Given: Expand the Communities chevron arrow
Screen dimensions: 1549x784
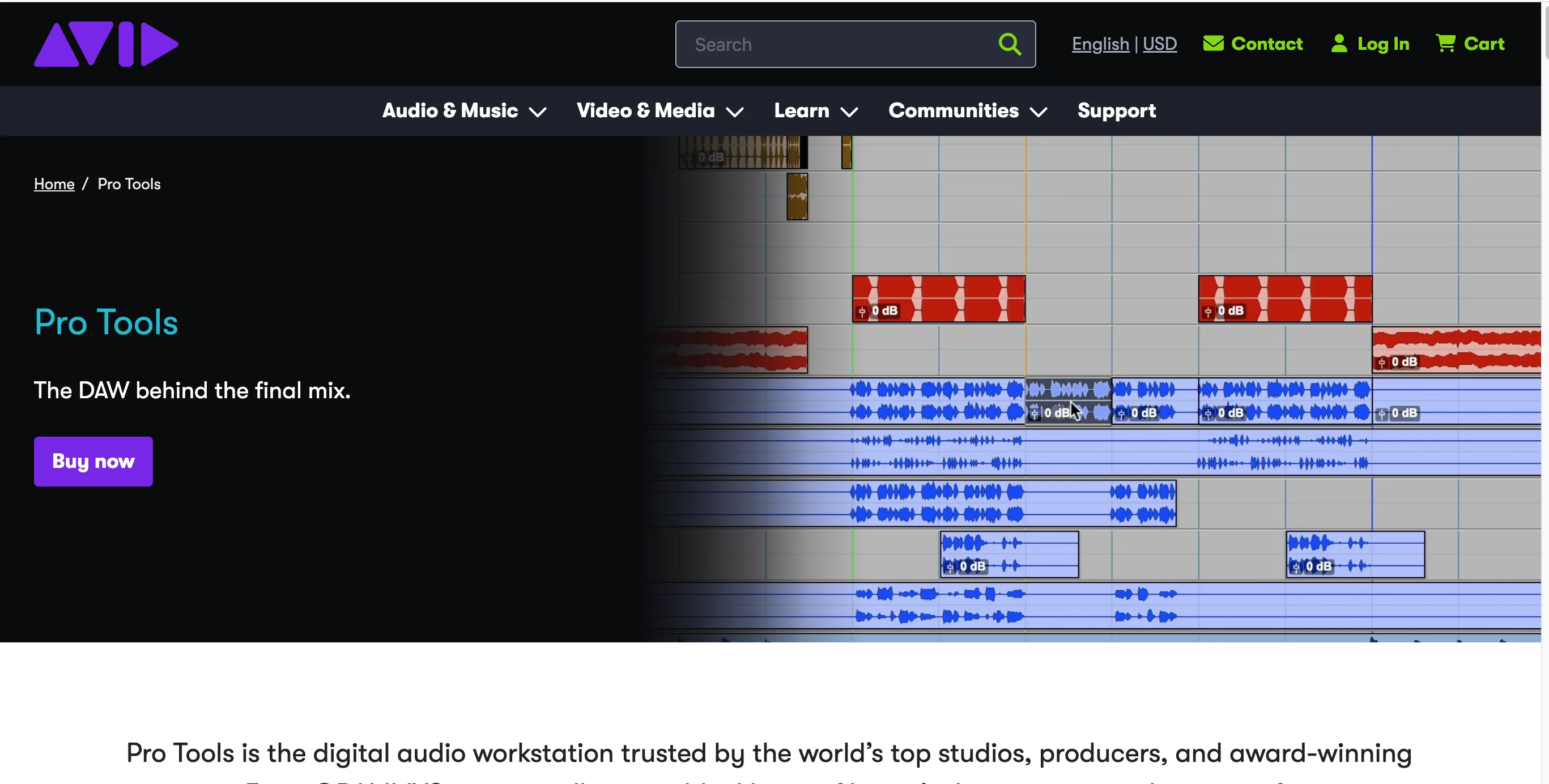Looking at the screenshot, I should (x=1039, y=112).
